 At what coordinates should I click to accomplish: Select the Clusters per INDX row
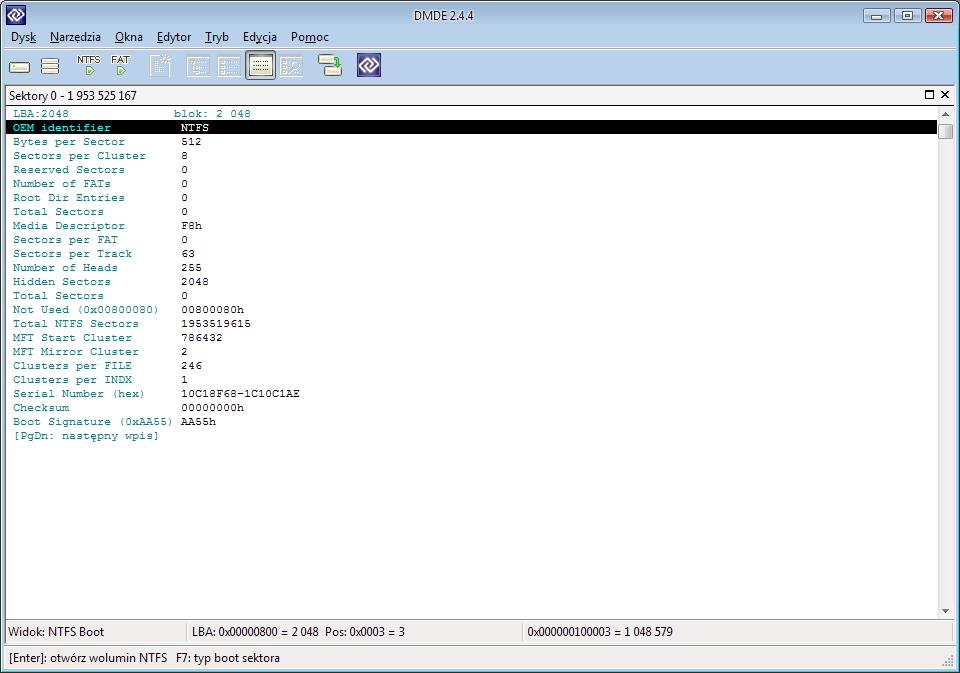[471, 380]
